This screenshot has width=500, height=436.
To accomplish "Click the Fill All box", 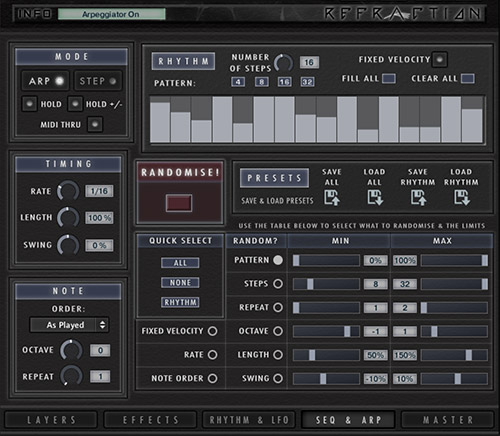I will (389, 79).
